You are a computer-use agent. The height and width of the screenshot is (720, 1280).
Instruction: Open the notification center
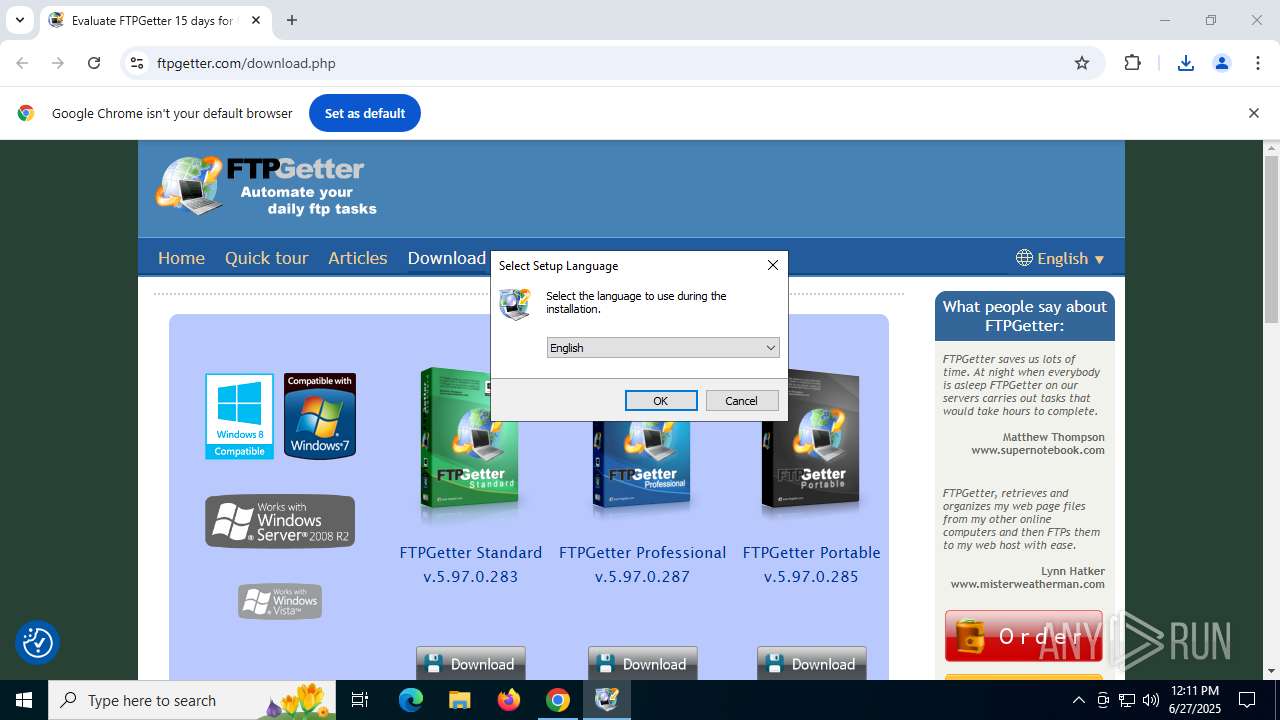pyautogui.click(x=1248, y=700)
